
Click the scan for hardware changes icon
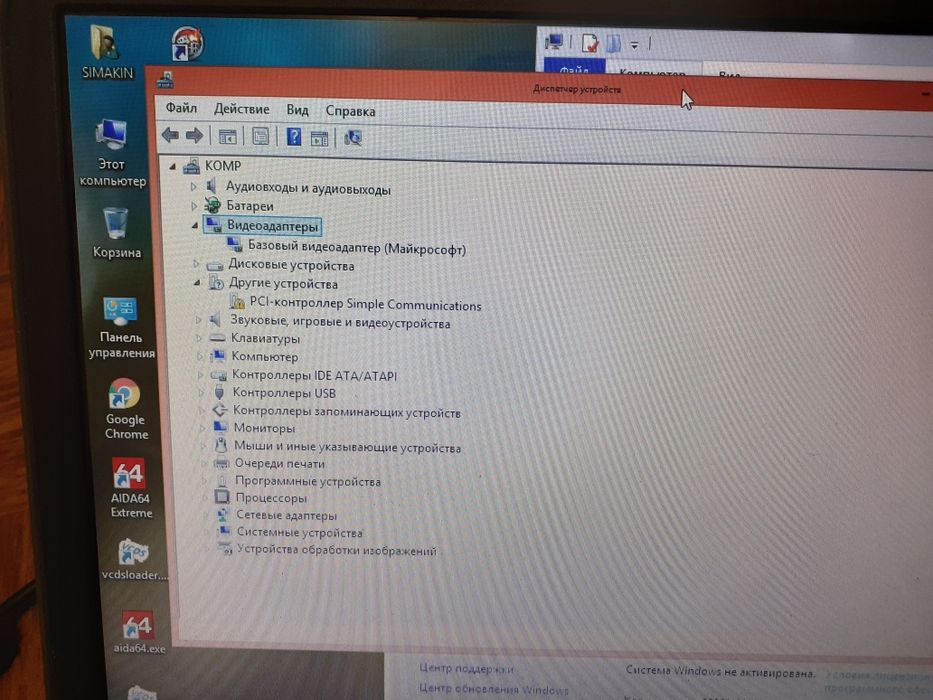point(353,138)
